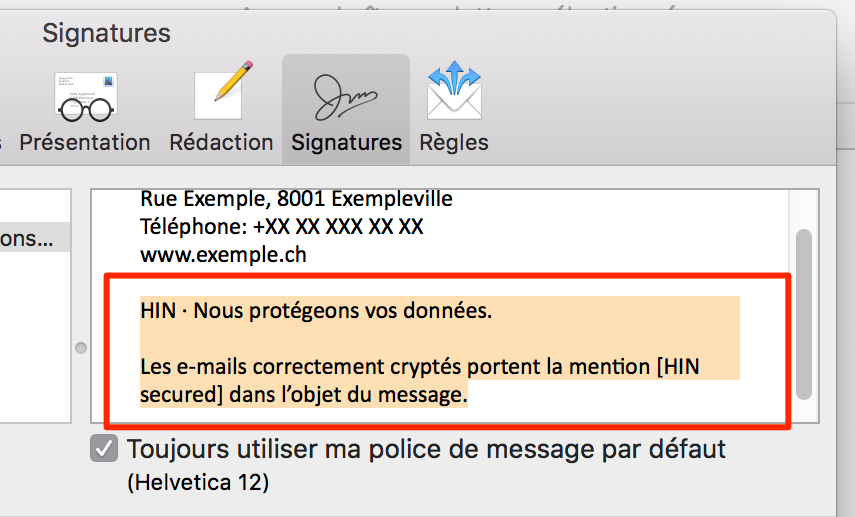Click the "Signatures" window title
This screenshot has width=855, height=517.
tap(106, 33)
